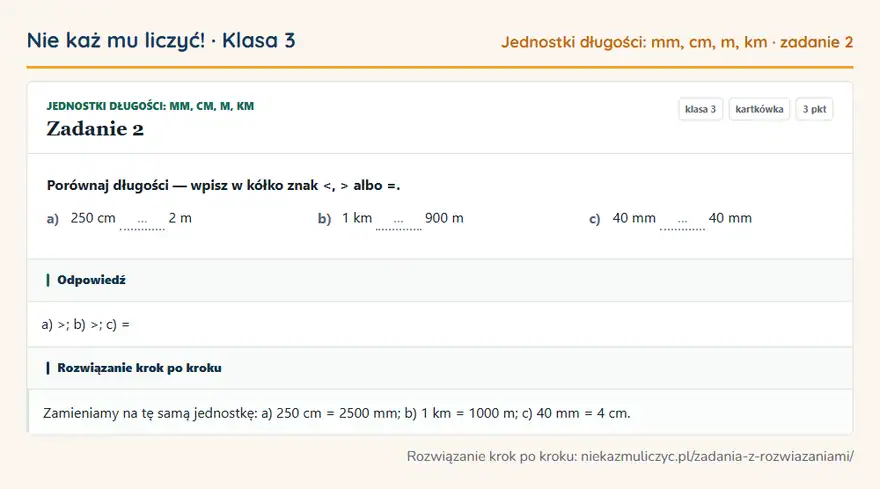Click the 'Zamieniamy na tę samą jednostkę' explanation

tap(337, 413)
